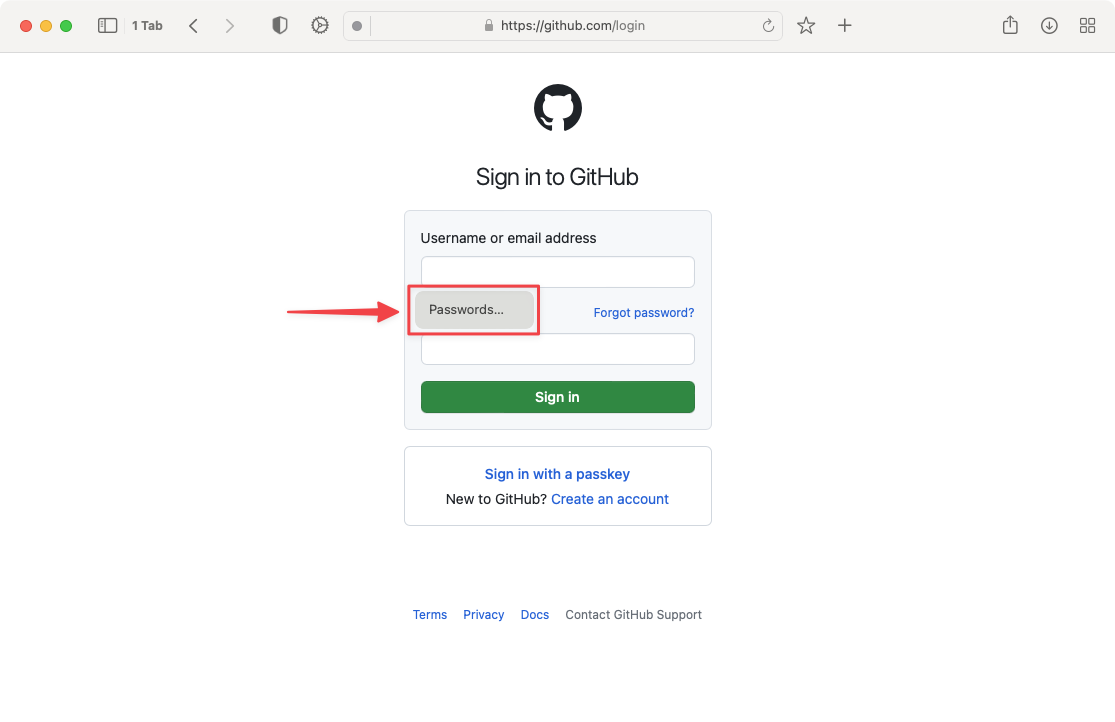The image size is (1115, 722).
Task: Open a new tab with the plus icon
Action: [x=845, y=25]
